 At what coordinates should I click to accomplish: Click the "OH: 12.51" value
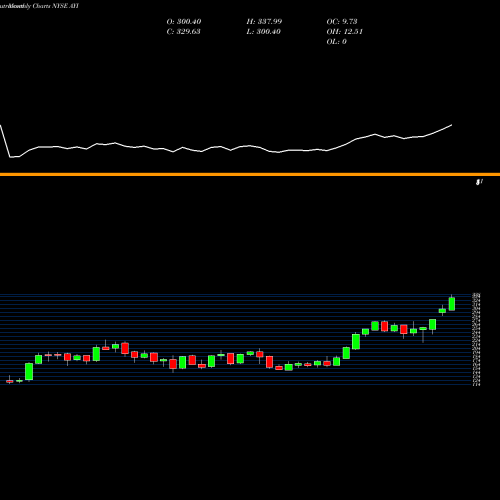[x=344, y=32]
